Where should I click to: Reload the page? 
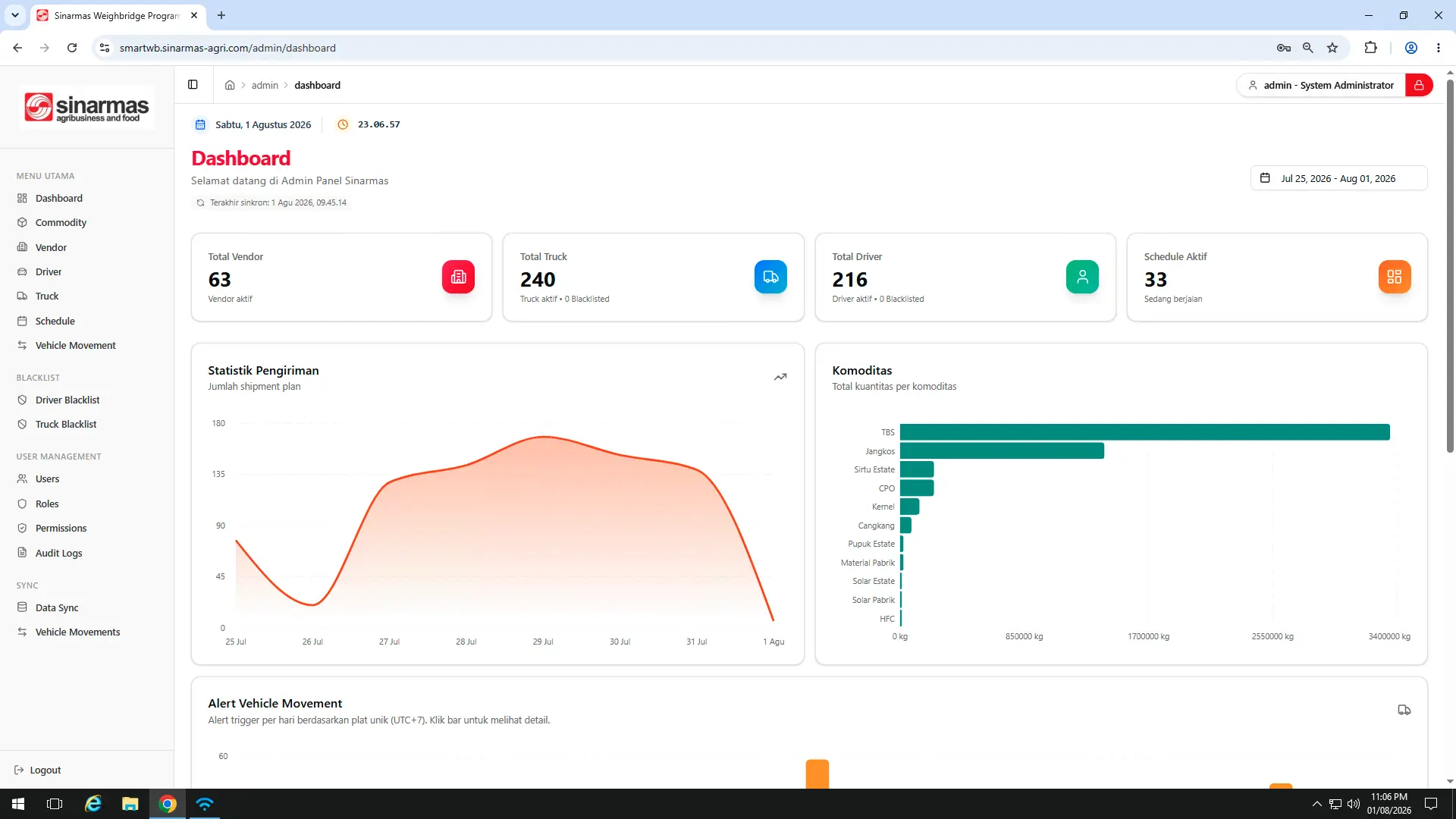[72, 48]
